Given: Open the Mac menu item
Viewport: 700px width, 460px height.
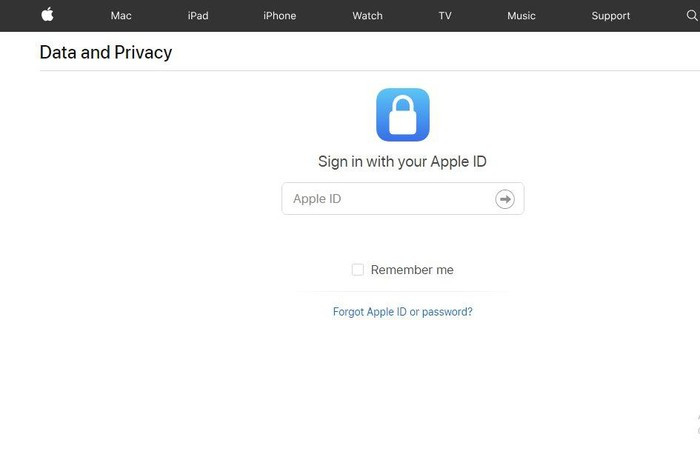Looking at the screenshot, I should [x=121, y=16].
